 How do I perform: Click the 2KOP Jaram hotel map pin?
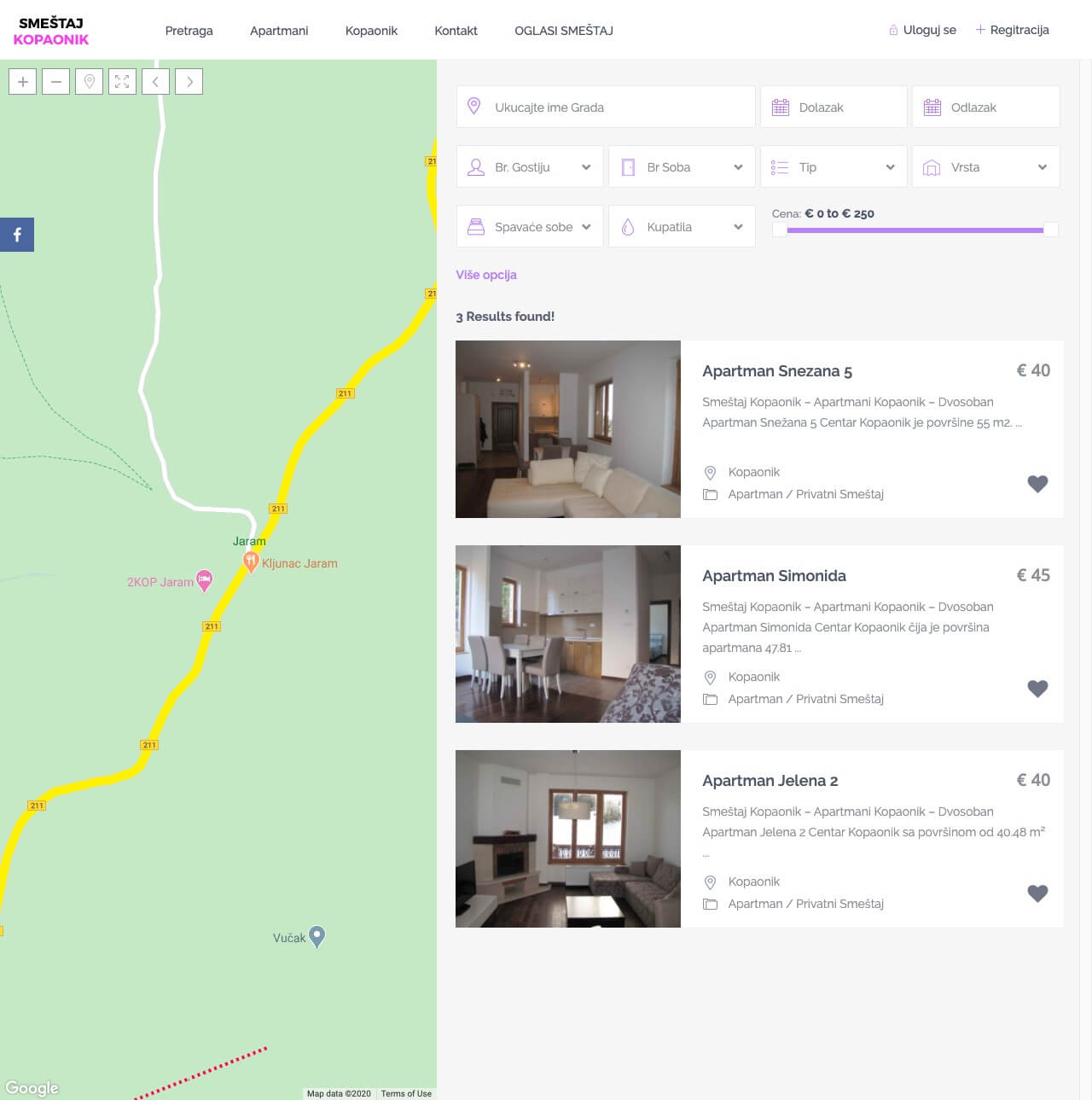click(204, 580)
